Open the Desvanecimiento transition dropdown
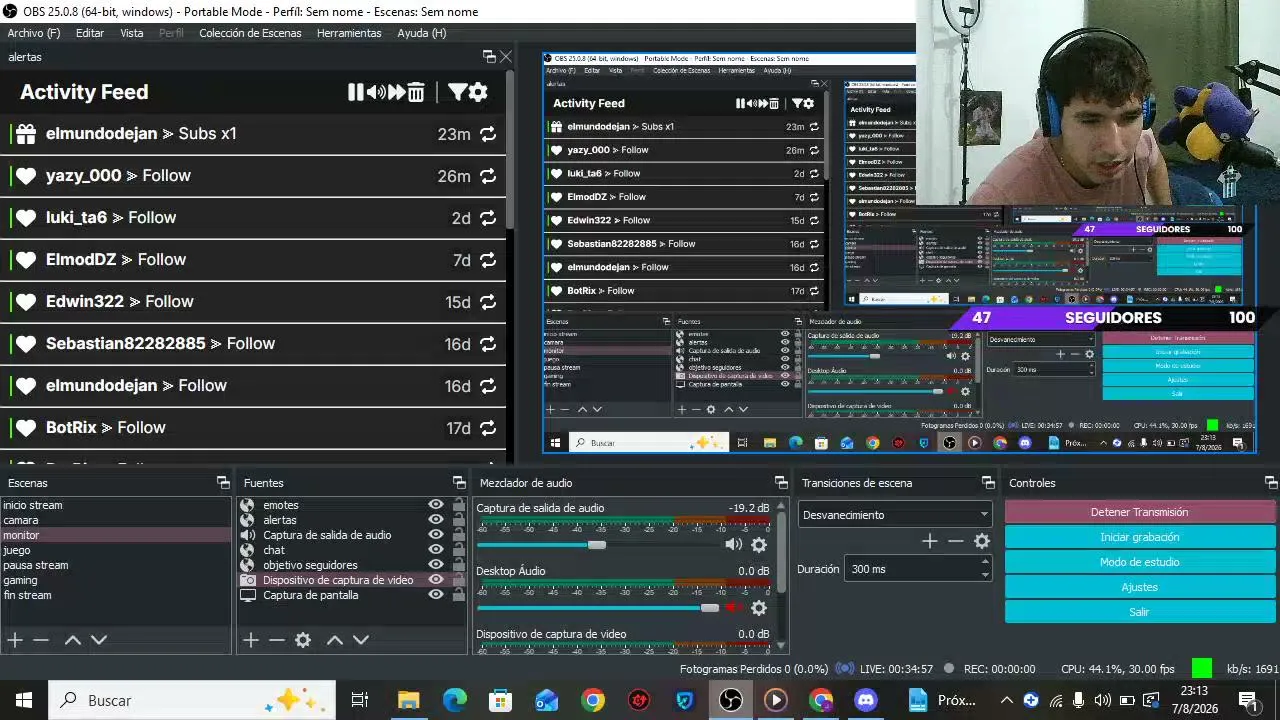 tap(895, 515)
